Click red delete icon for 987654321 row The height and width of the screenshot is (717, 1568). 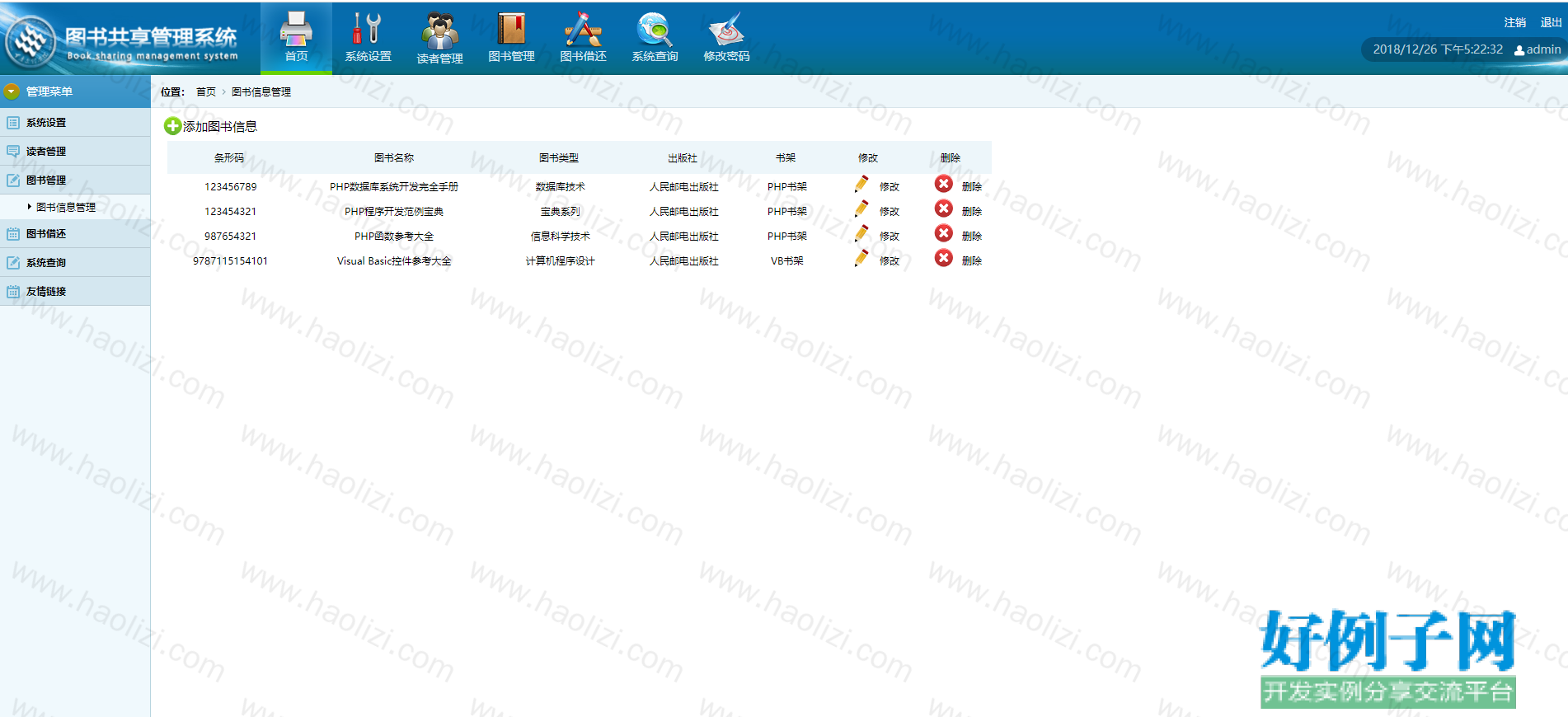[944, 233]
